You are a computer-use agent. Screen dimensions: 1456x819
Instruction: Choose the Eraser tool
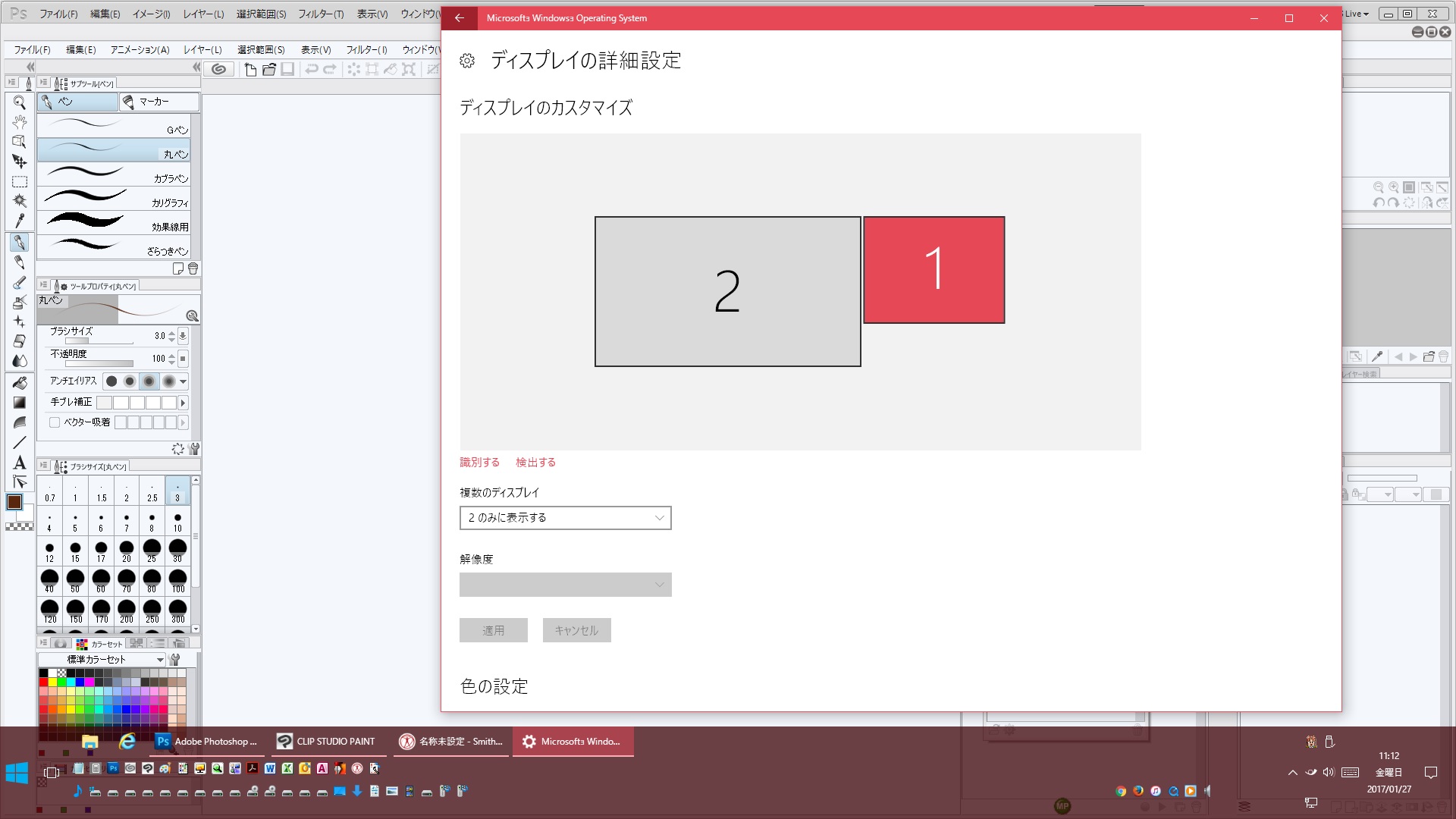pyautogui.click(x=20, y=341)
